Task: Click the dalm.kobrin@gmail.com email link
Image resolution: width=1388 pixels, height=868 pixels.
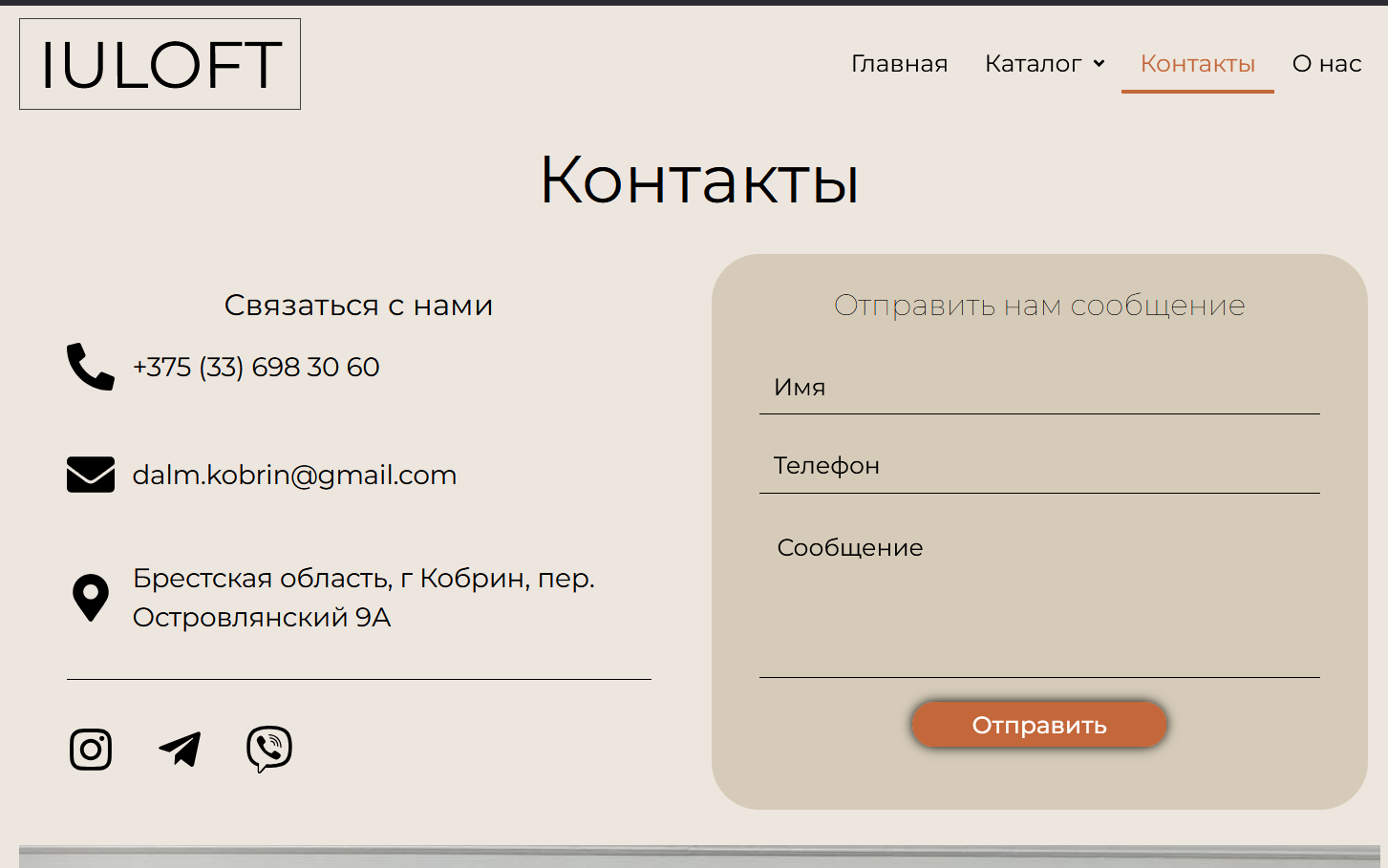Action: (294, 475)
